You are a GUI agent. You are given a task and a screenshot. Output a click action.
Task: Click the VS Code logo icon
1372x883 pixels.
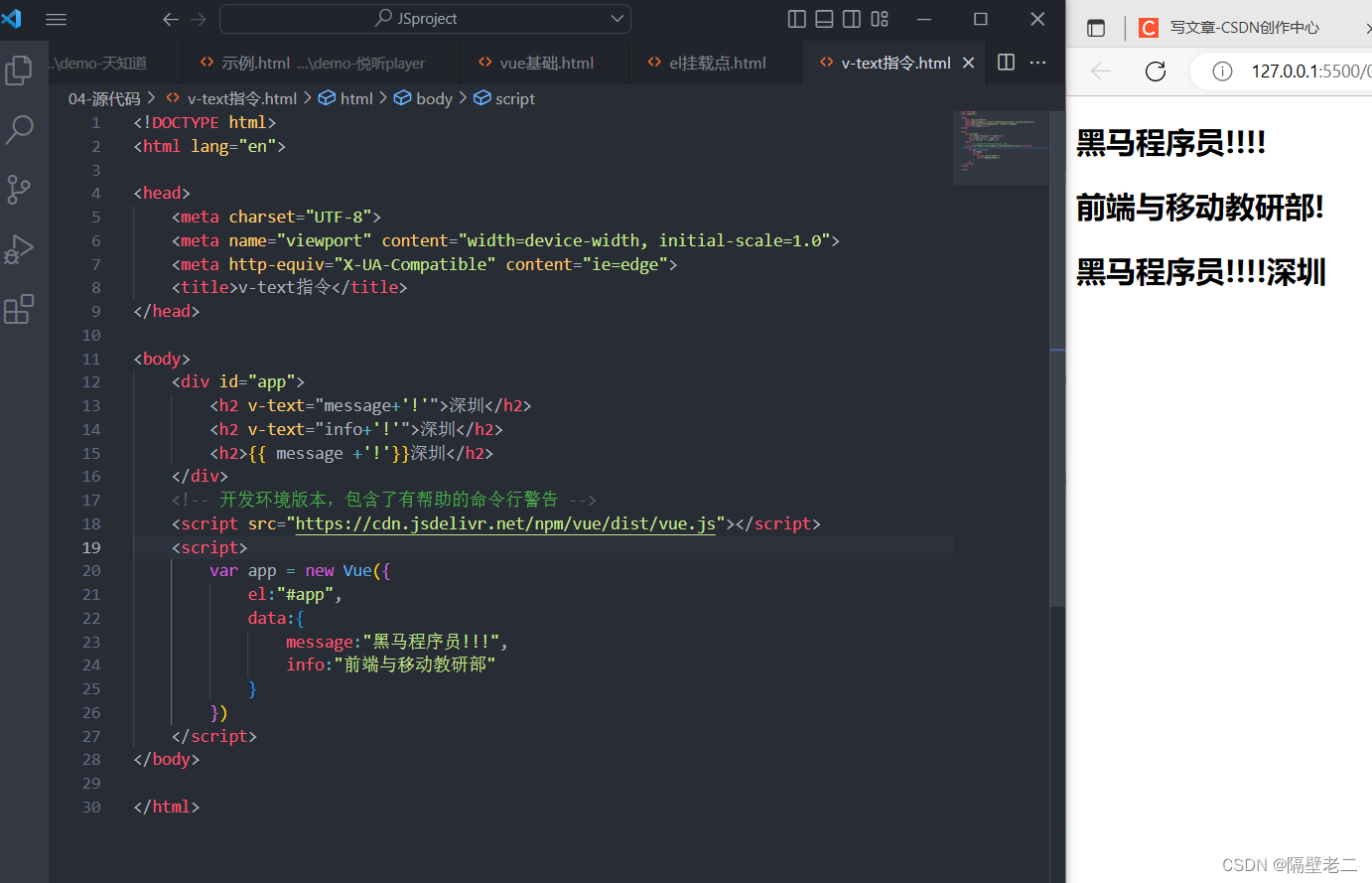(12, 18)
